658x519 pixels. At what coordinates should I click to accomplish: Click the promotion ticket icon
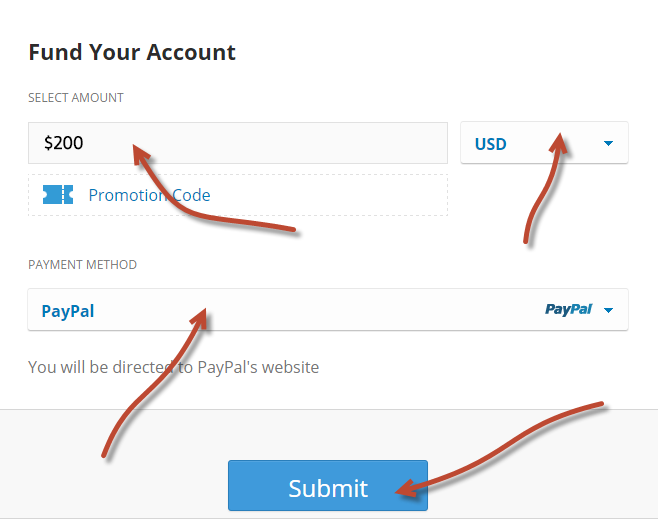pyautogui.click(x=58, y=195)
